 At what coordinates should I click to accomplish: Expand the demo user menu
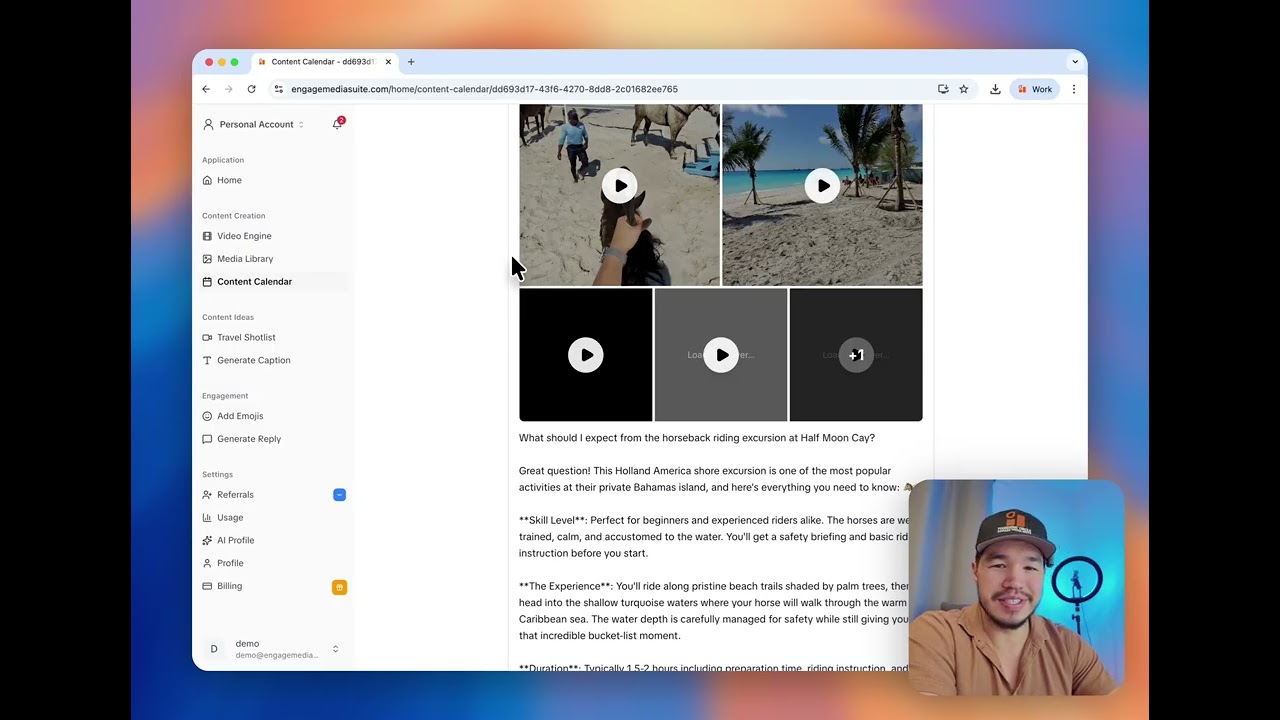[x=335, y=649]
